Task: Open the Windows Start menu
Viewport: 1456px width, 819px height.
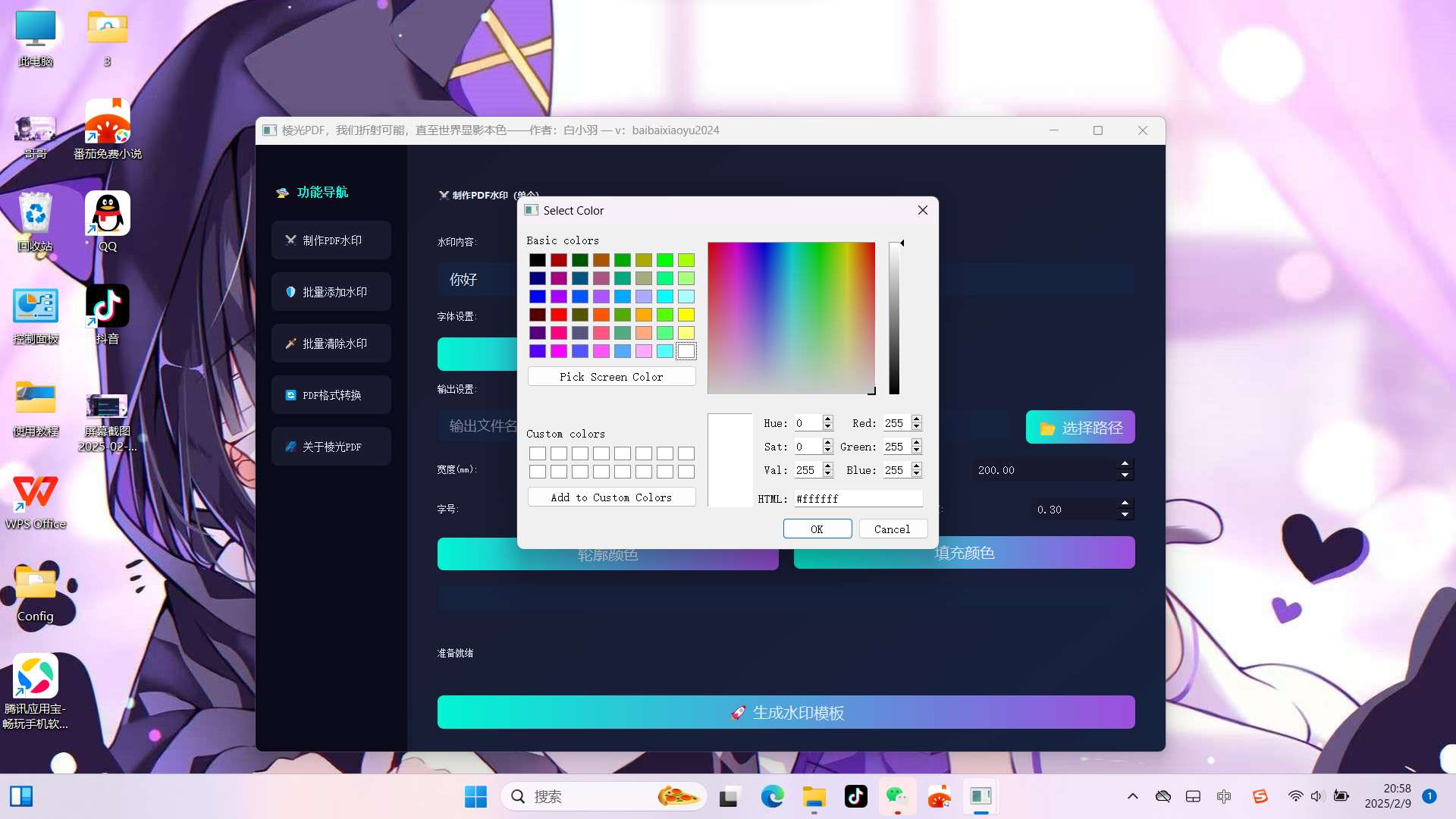Action: pyautogui.click(x=475, y=796)
